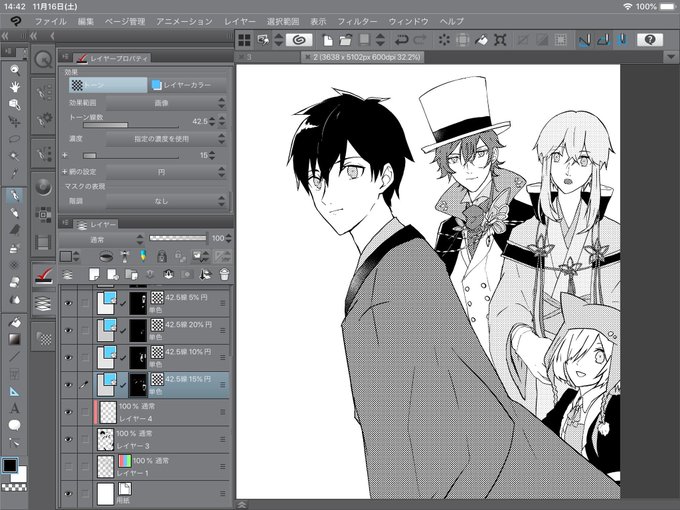Select the Text tool

click(14, 409)
